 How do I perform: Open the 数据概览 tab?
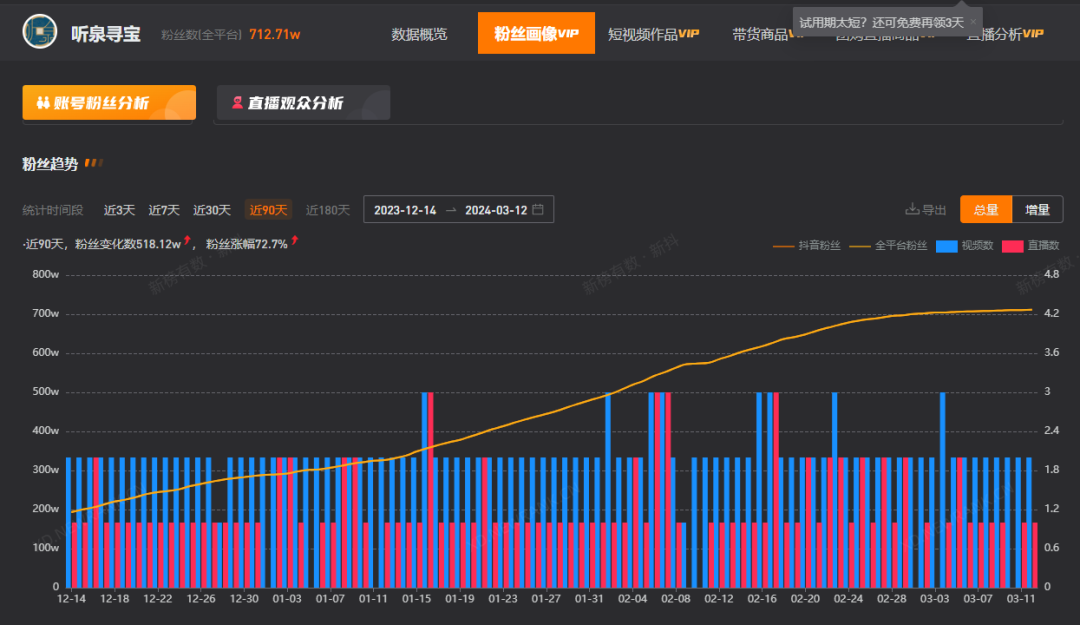[x=419, y=34]
